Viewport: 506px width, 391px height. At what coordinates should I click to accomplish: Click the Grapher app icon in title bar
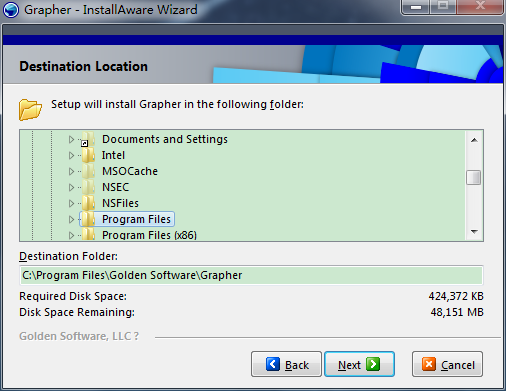pyautogui.click(x=11, y=10)
